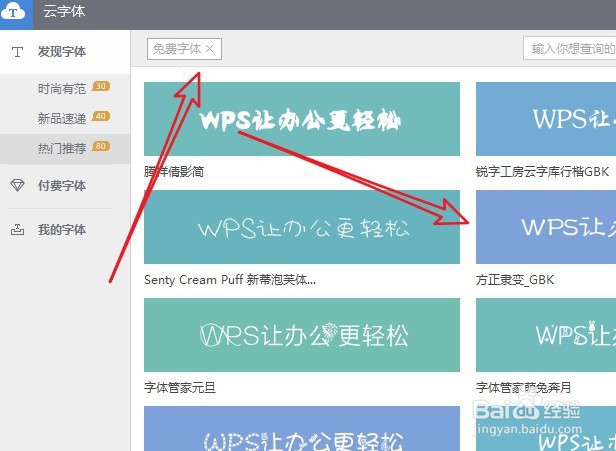Remove the 免费字体 filter tag with X
616x451 pixels.
[x=210, y=49]
